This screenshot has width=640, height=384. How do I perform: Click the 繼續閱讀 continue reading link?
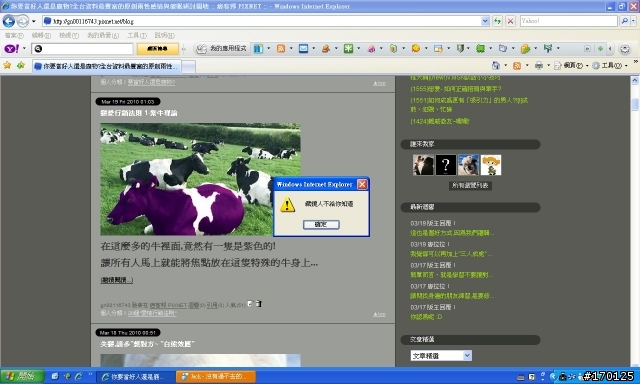(x=117, y=280)
